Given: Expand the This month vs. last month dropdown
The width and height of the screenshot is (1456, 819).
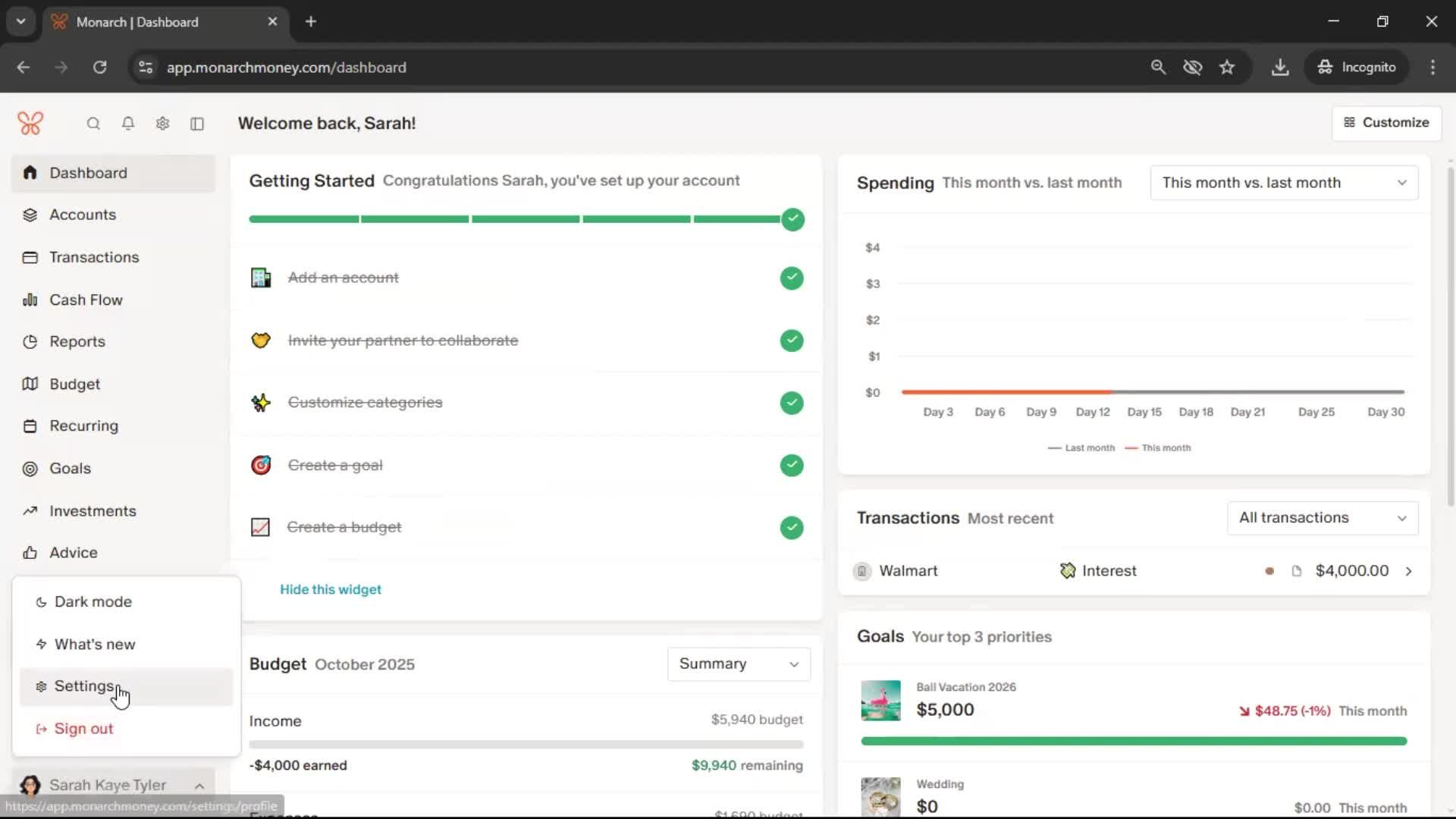Looking at the screenshot, I should [x=1284, y=183].
